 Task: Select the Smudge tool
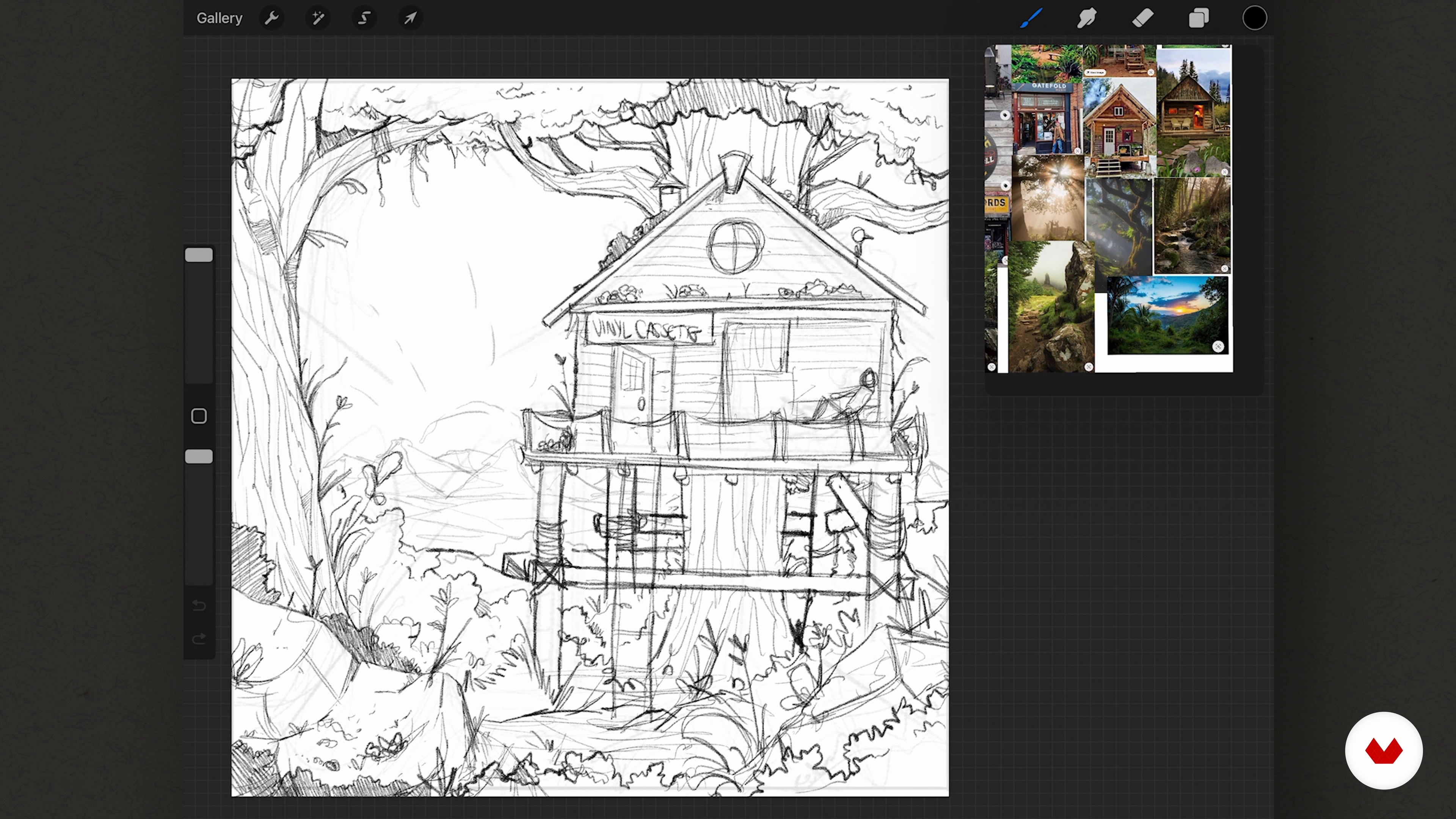pos(1086,18)
